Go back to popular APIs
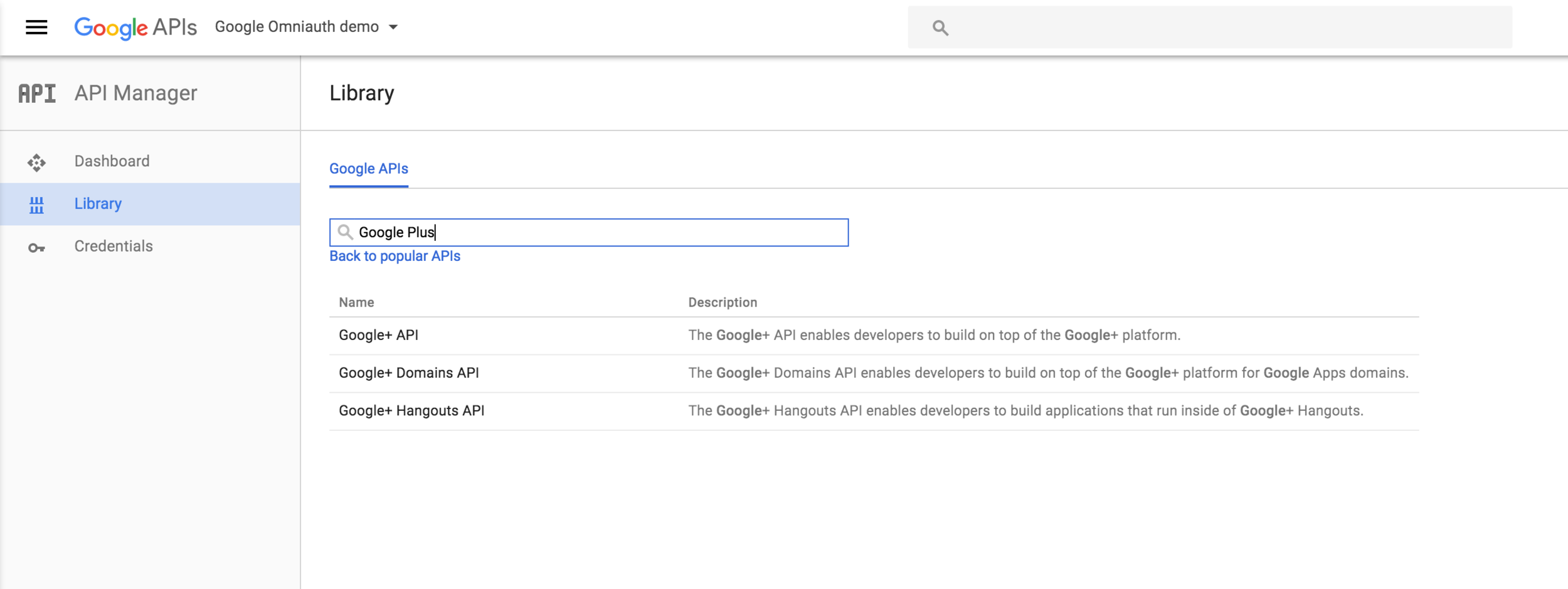This screenshot has height=589, width=1568. click(395, 256)
